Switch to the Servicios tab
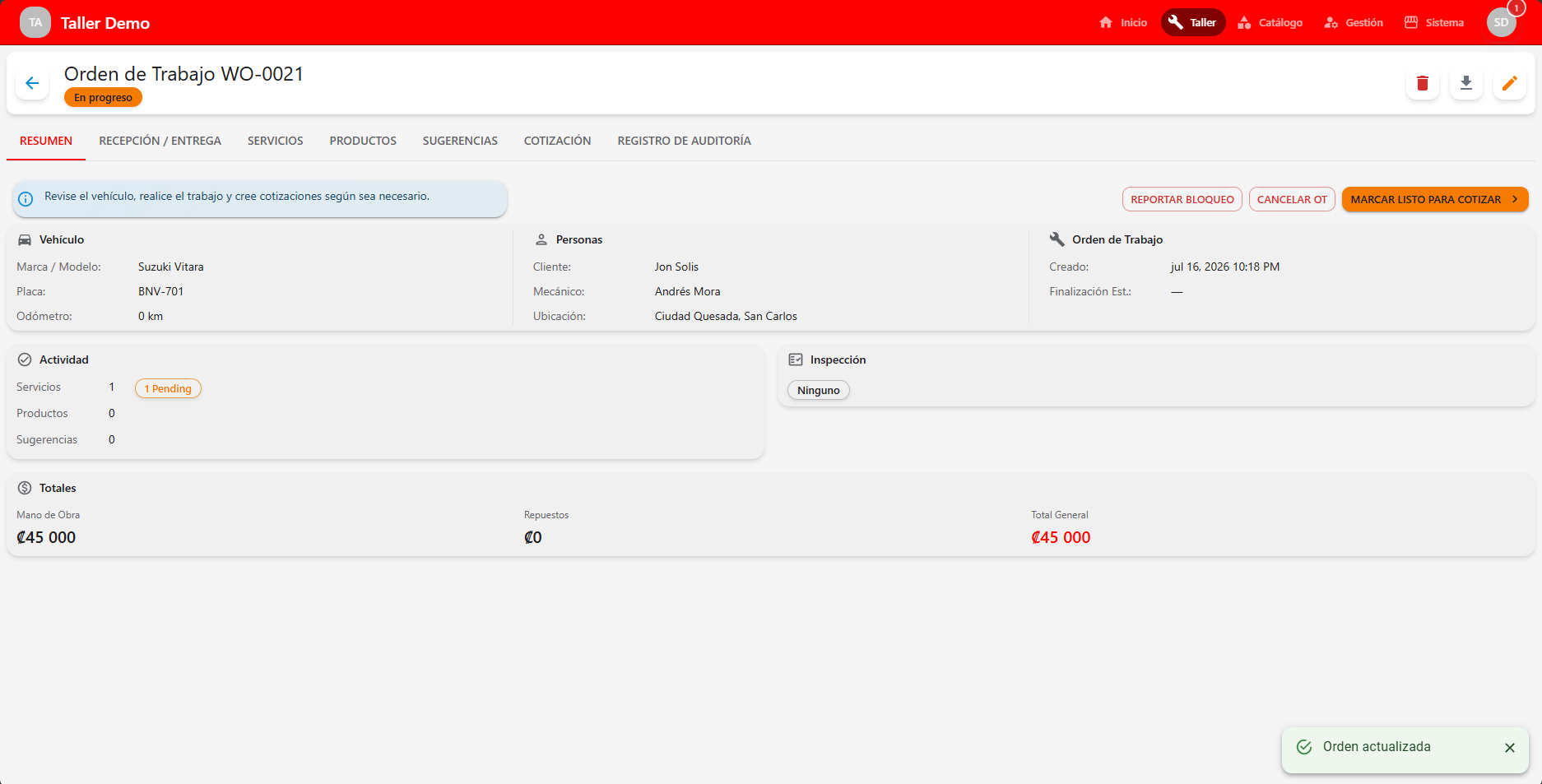The width and height of the screenshot is (1542, 784). 276,141
